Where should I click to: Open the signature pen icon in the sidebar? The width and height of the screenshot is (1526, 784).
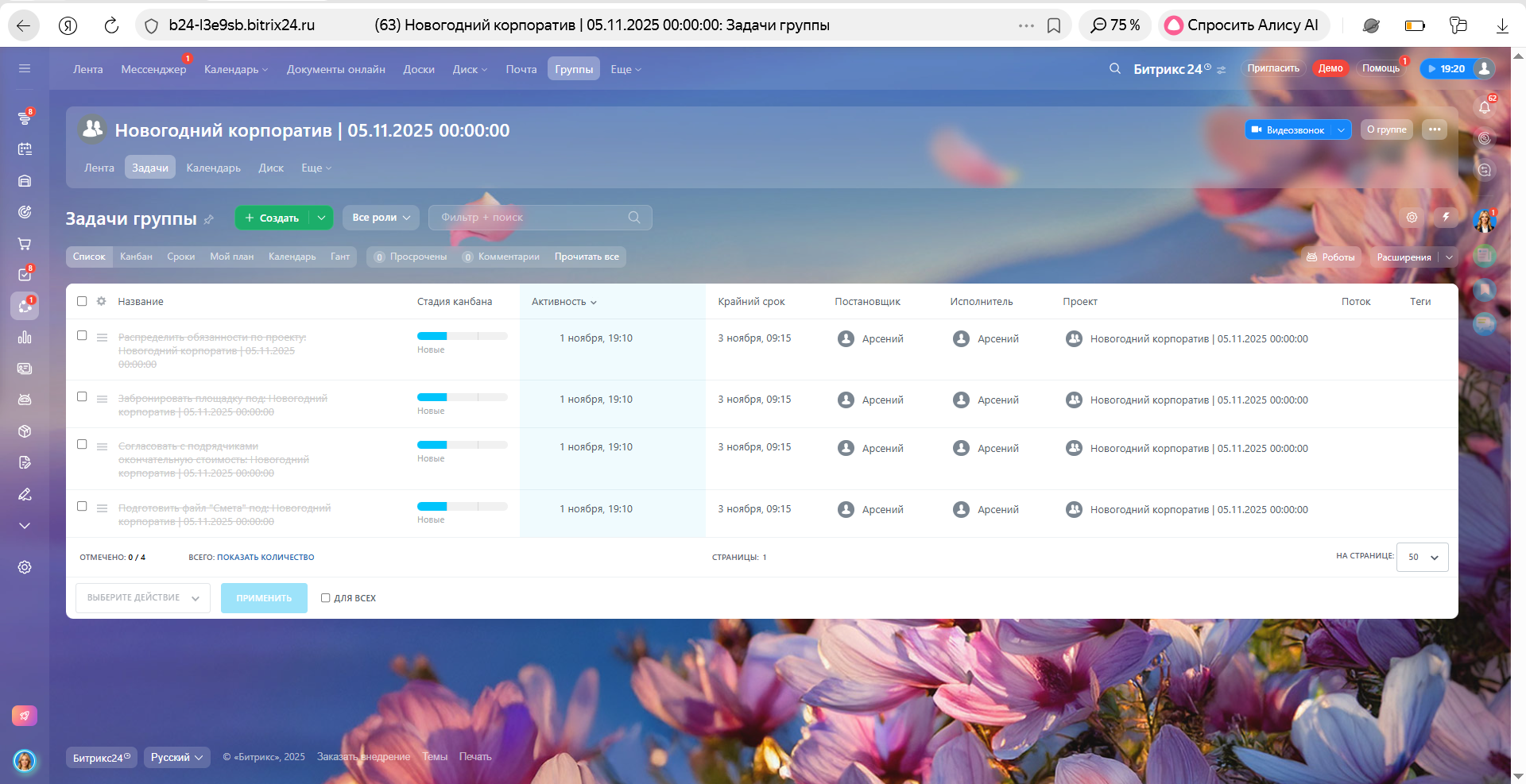25,494
